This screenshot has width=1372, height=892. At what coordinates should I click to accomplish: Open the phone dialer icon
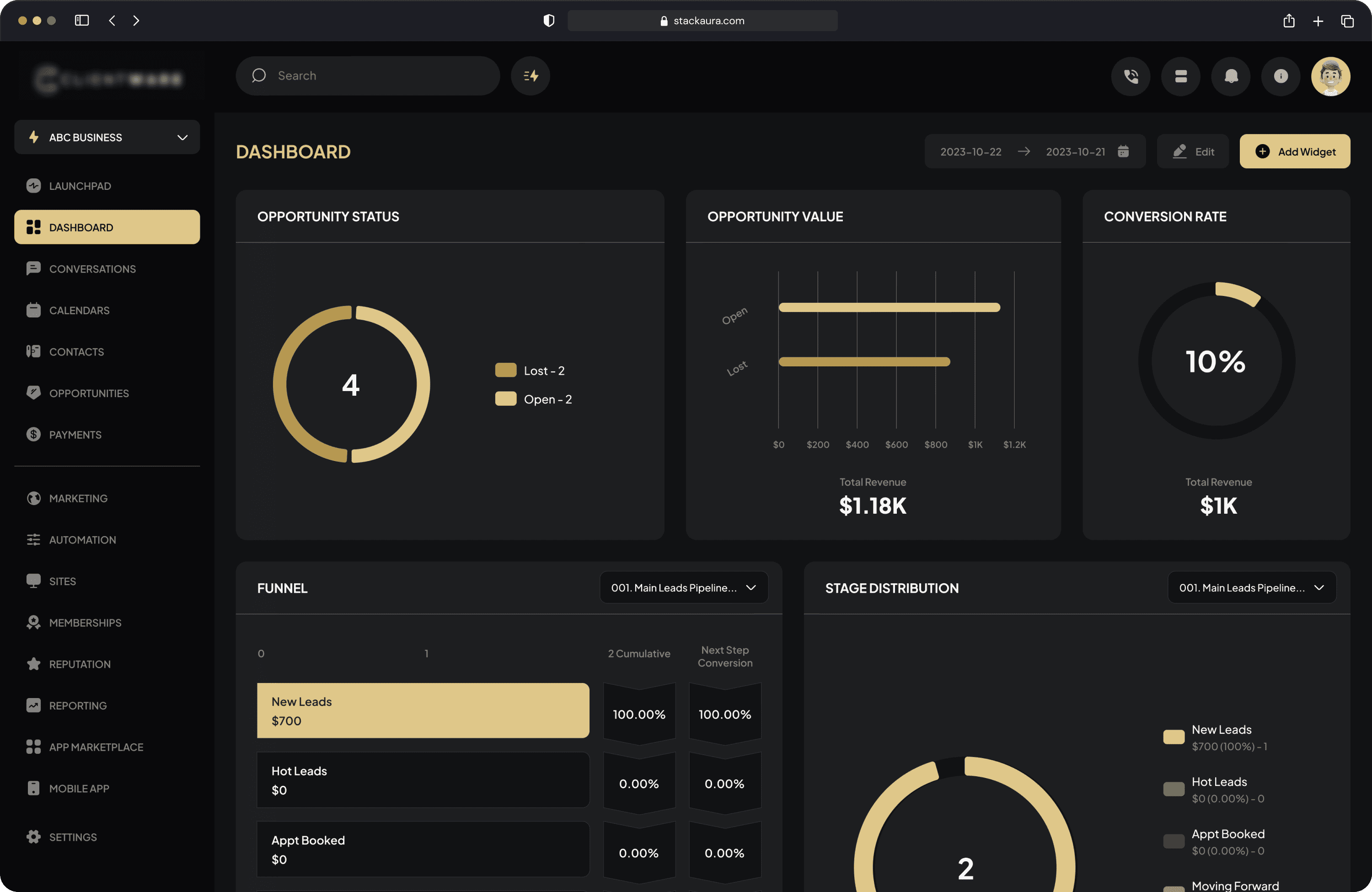coord(1131,76)
